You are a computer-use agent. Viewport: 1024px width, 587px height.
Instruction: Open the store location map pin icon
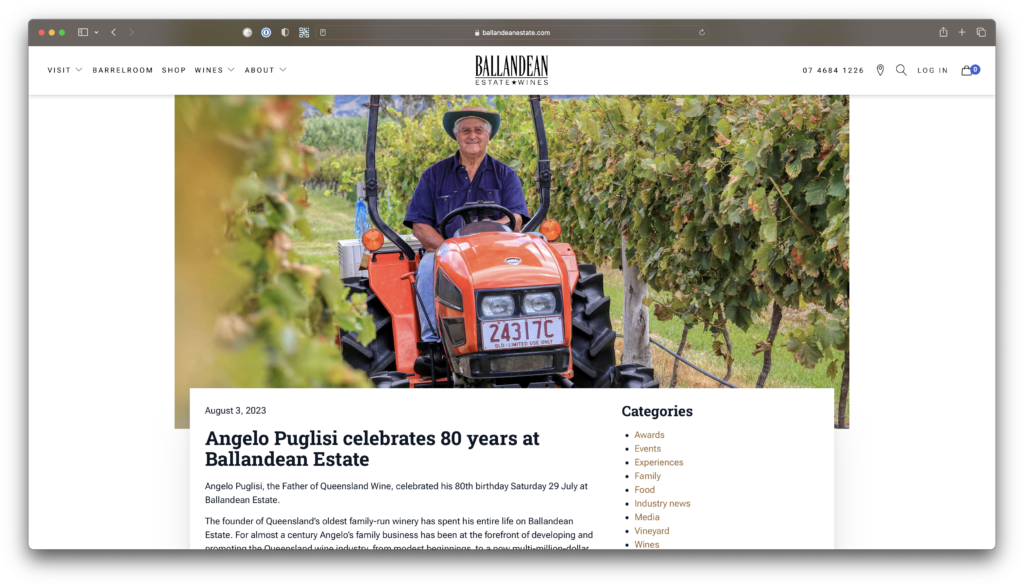(880, 70)
